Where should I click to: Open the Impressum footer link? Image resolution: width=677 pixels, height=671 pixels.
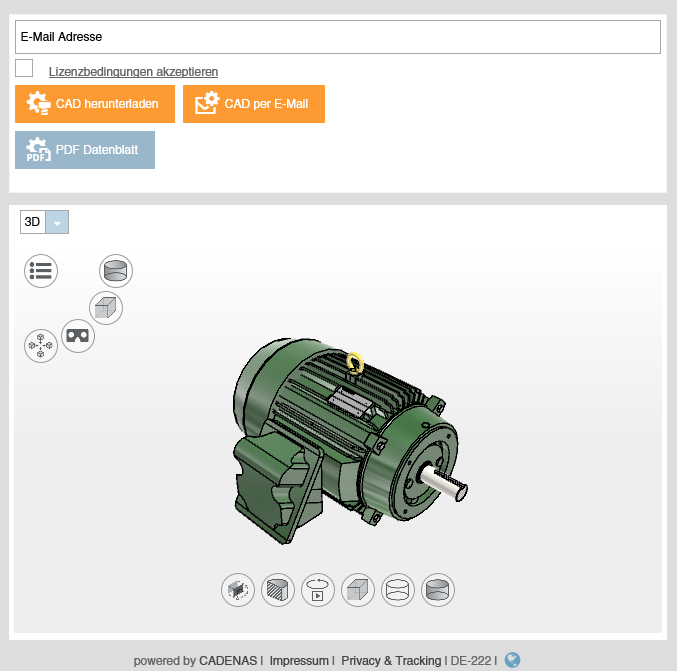click(299, 661)
